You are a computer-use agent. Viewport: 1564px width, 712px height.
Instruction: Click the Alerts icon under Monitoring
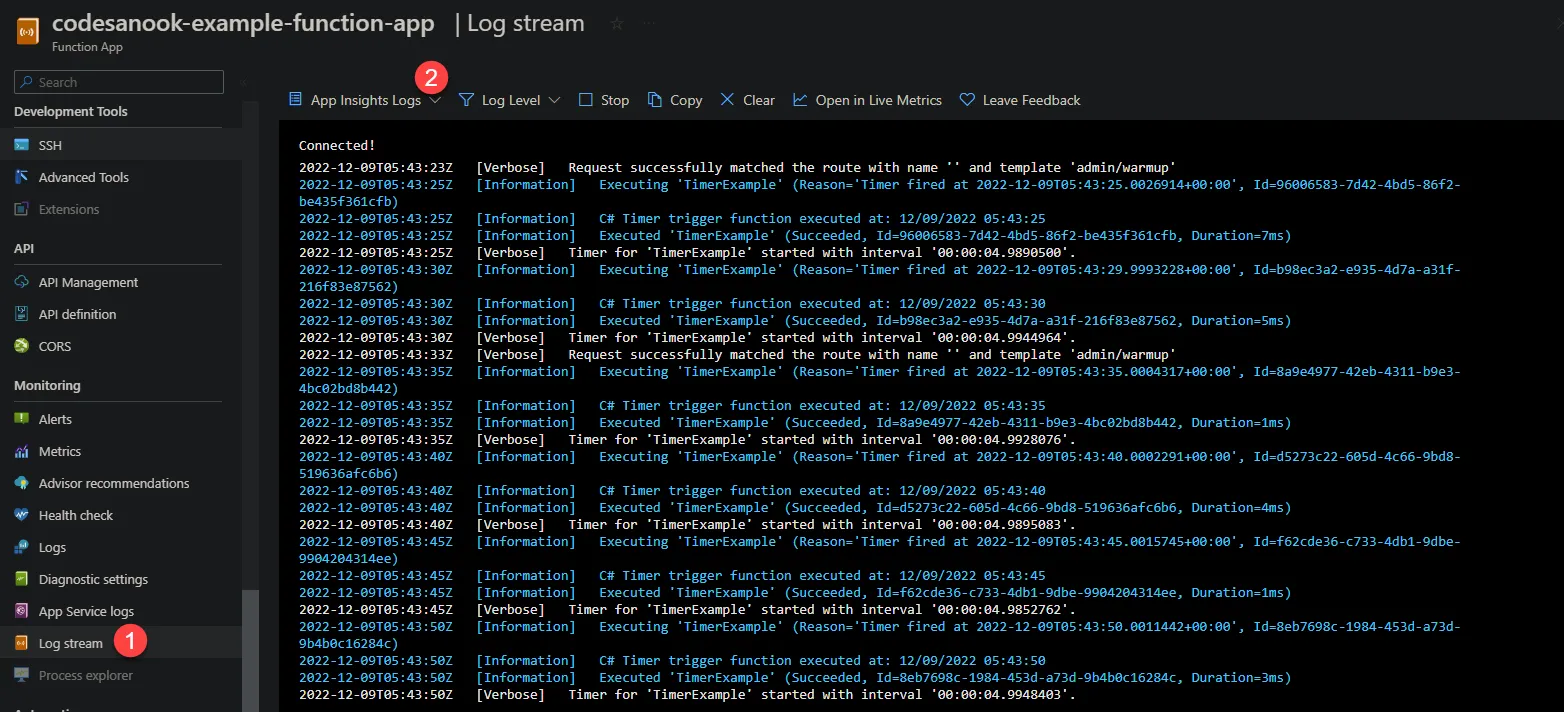click(x=21, y=419)
